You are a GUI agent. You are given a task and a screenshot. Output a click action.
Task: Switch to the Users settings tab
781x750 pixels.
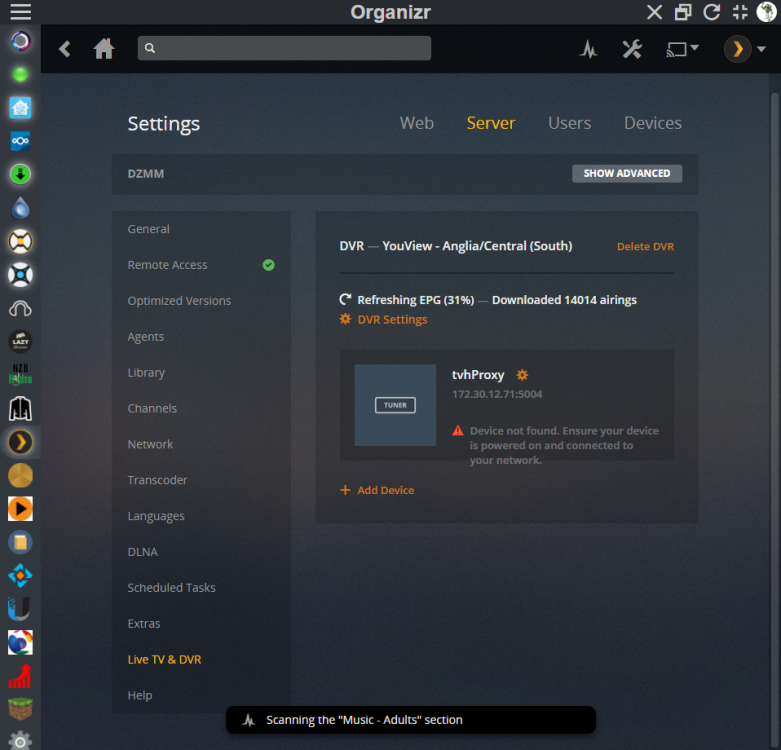pos(569,123)
